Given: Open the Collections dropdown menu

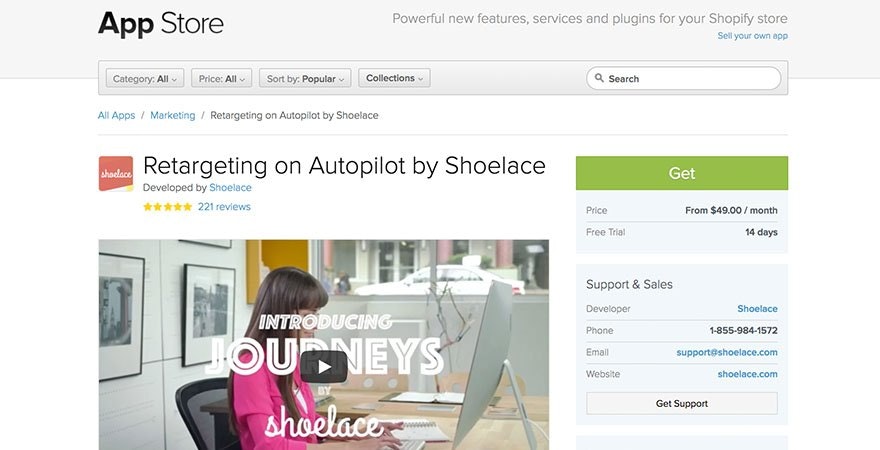Looking at the screenshot, I should (394, 78).
